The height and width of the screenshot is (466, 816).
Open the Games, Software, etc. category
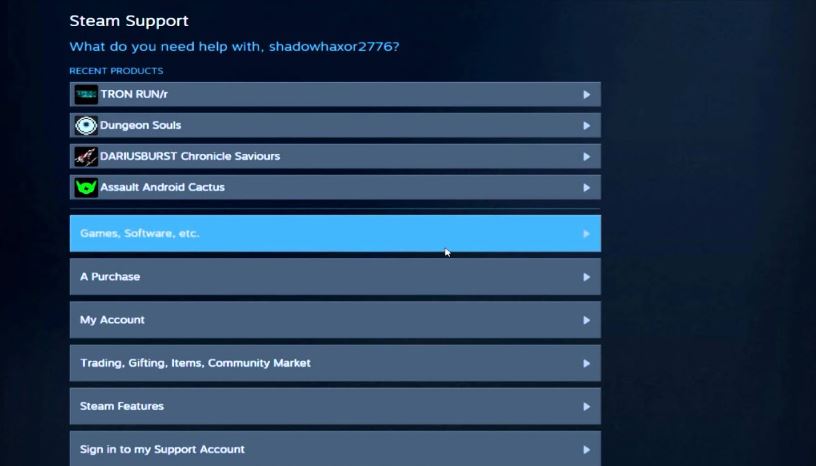click(335, 233)
